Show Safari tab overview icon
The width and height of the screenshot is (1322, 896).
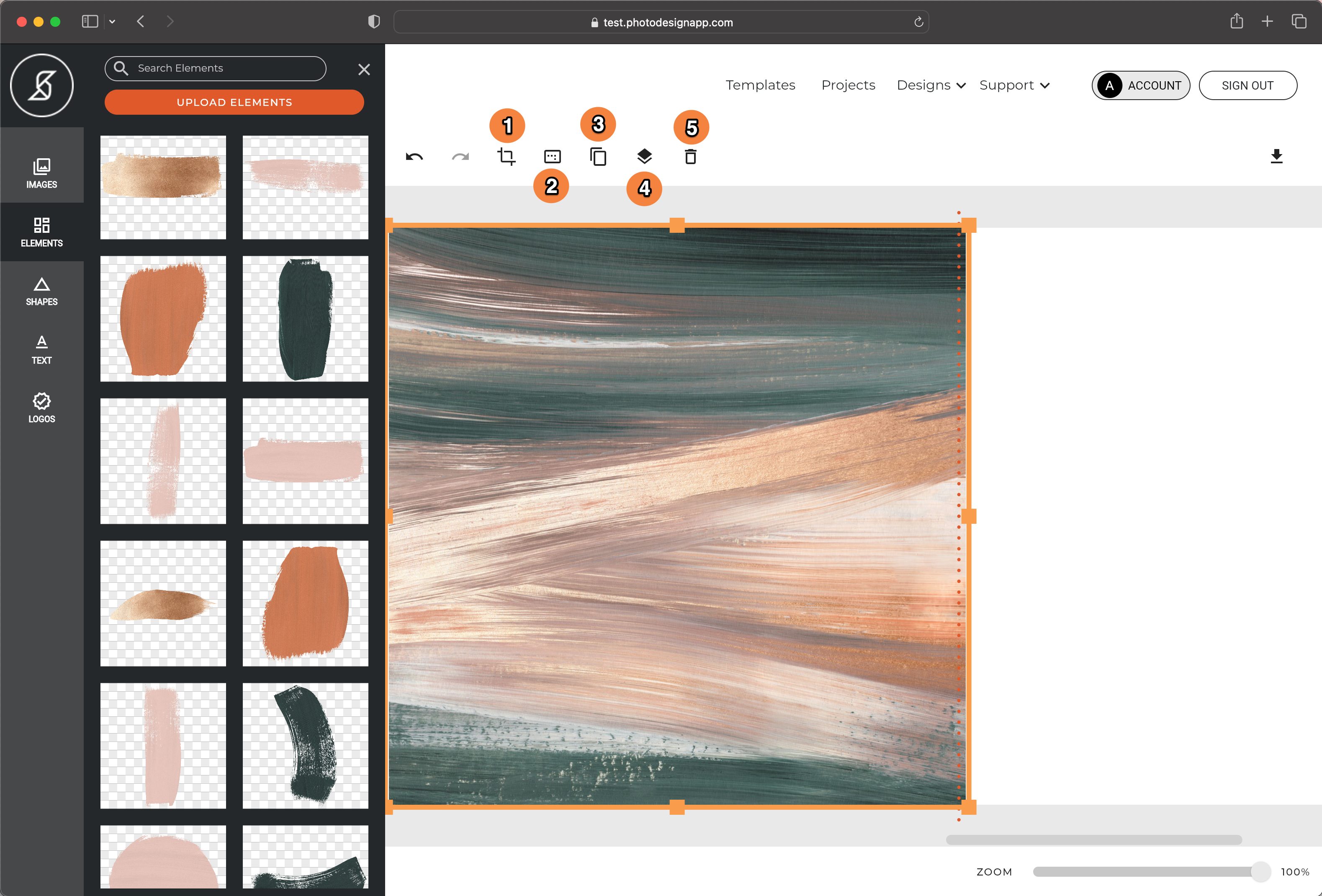click(x=1299, y=22)
